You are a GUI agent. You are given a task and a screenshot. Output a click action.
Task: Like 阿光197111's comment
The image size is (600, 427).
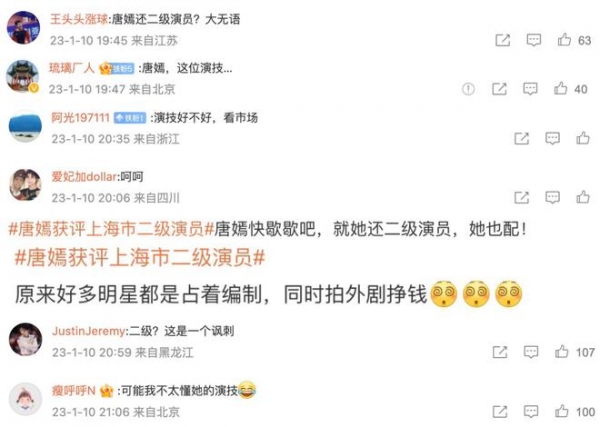pos(583,138)
